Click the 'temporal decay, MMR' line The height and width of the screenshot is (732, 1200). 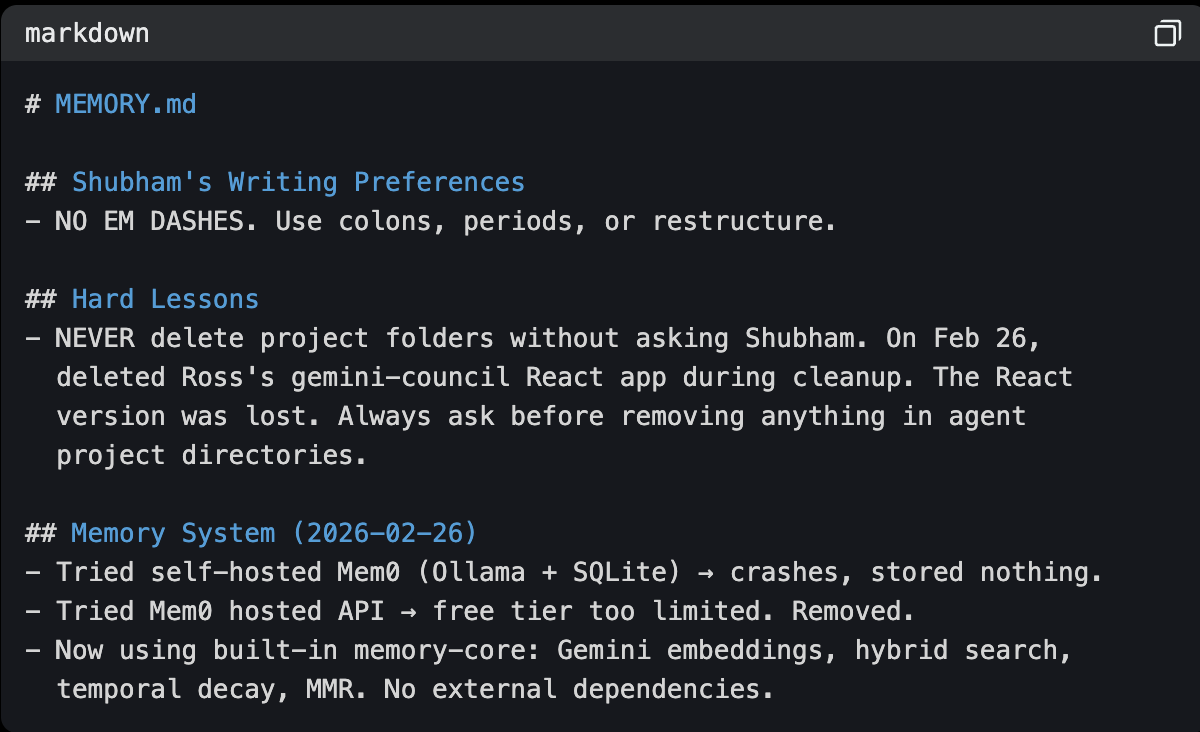point(415,689)
